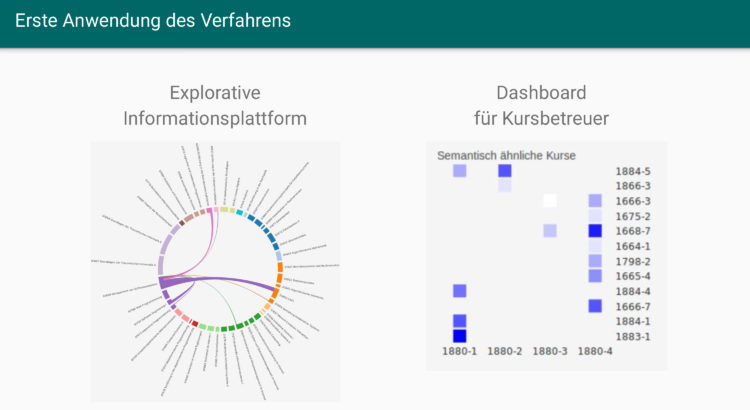Click the 1883-1 row label
This screenshot has width=750, height=410.
click(633, 336)
